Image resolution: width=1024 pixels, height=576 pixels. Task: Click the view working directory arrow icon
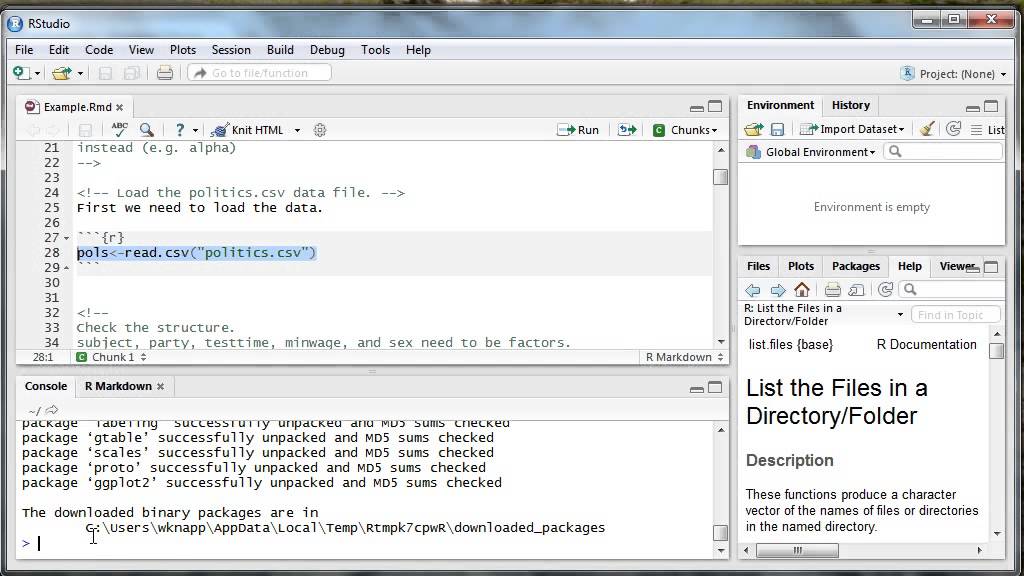tap(52, 410)
